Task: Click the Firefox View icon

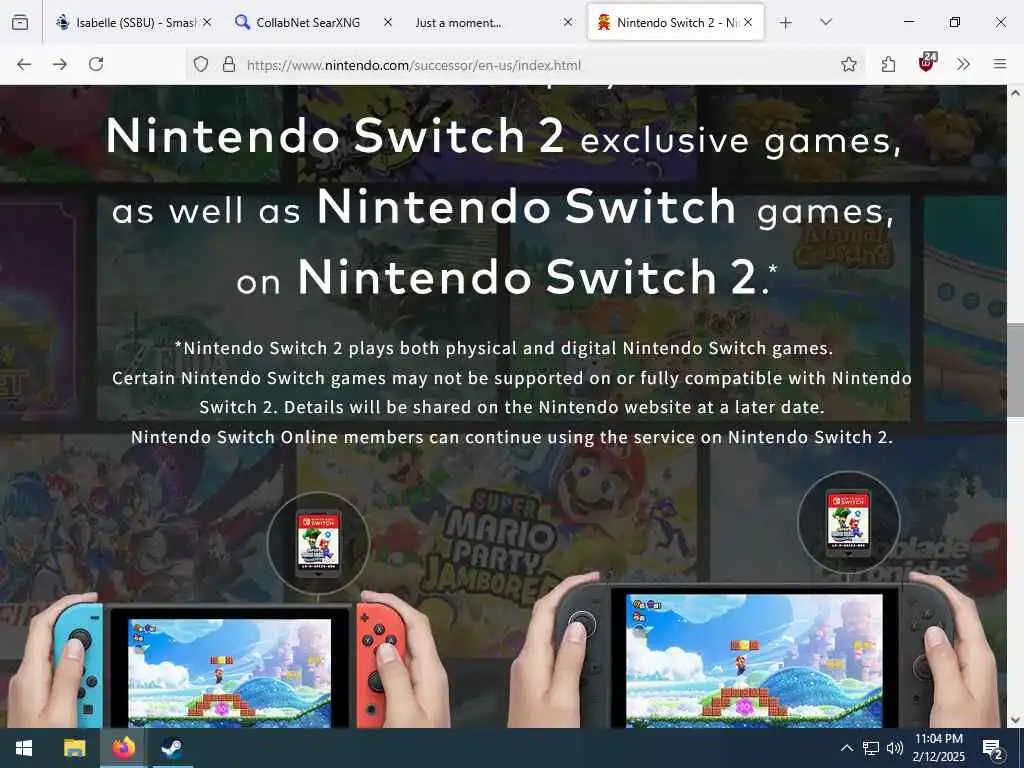Action: coord(20,22)
